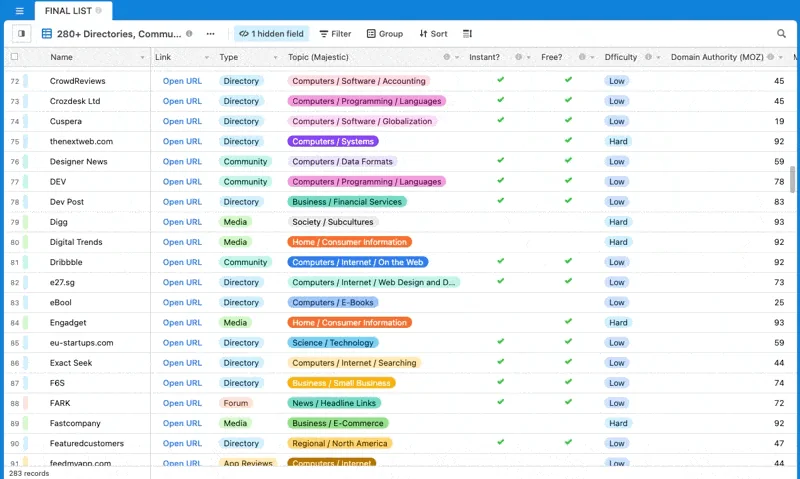Open Domain Authority column dropdown arrow
Viewport: 800px width, 479px height.
[781, 58]
